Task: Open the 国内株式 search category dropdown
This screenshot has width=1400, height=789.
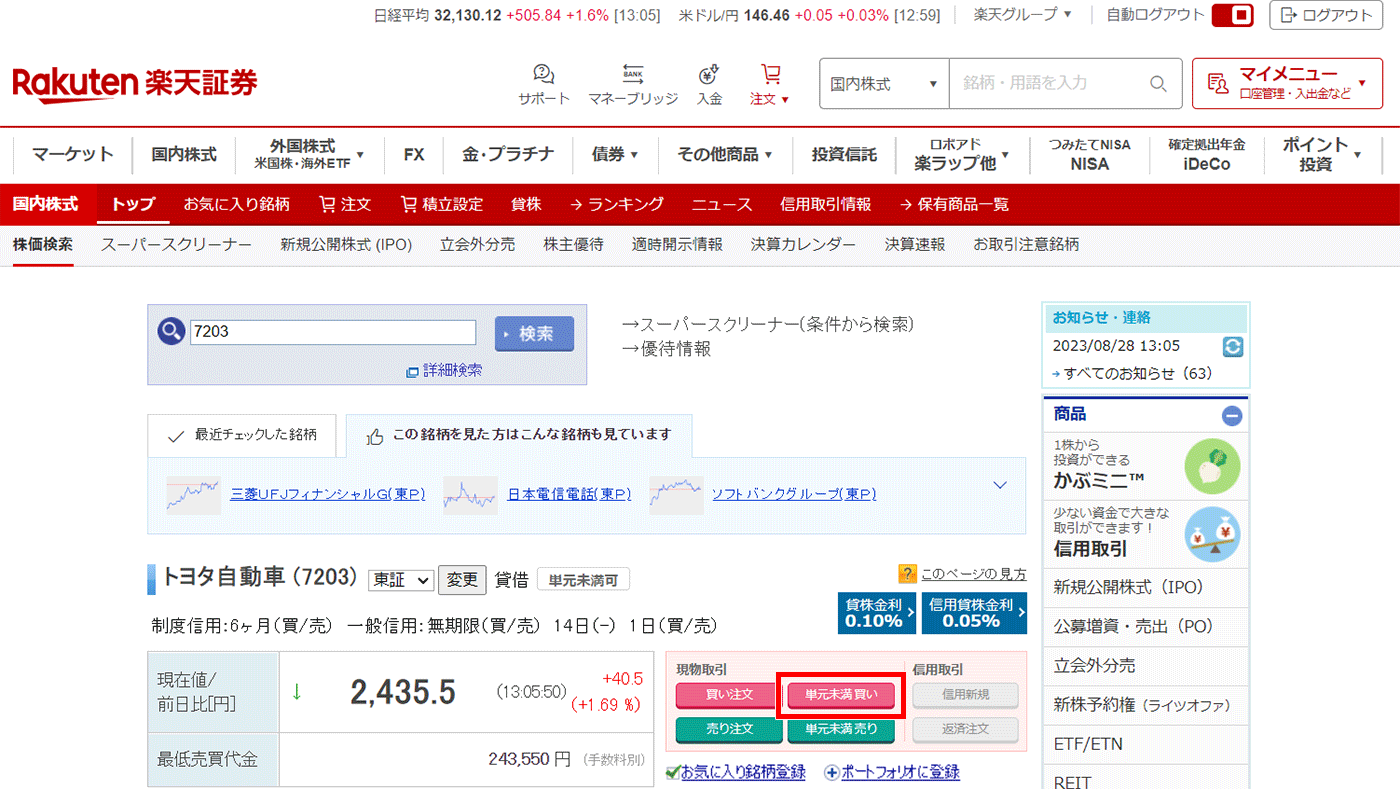Action: click(x=884, y=84)
